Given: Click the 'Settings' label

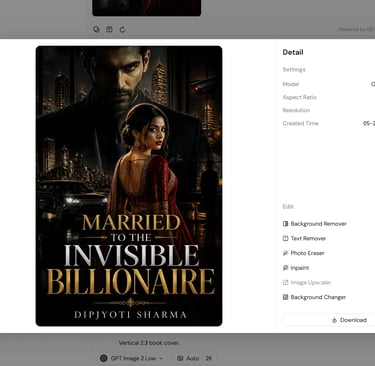Looking at the screenshot, I should tap(294, 69).
